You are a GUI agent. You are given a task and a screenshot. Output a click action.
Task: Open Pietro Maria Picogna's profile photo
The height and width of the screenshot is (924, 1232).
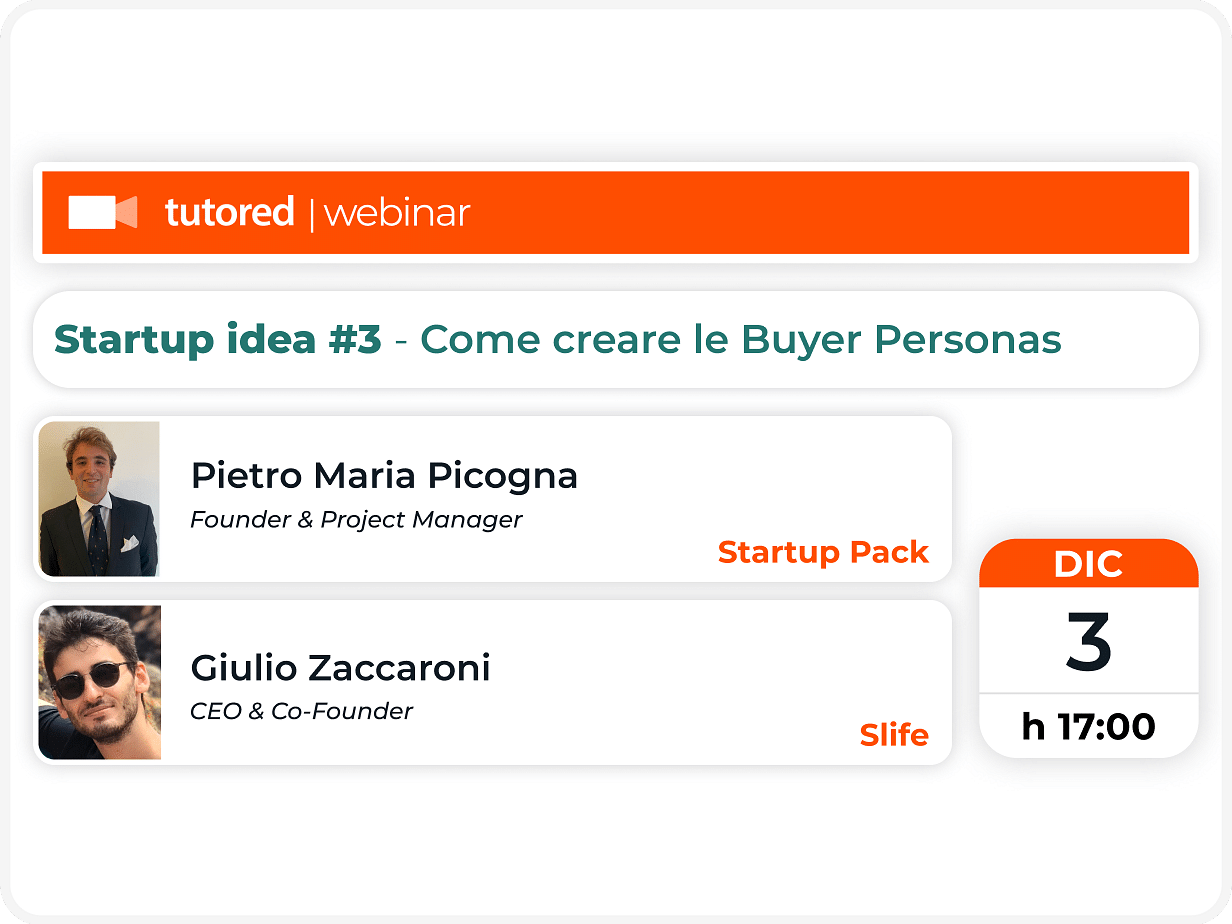coord(99,499)
